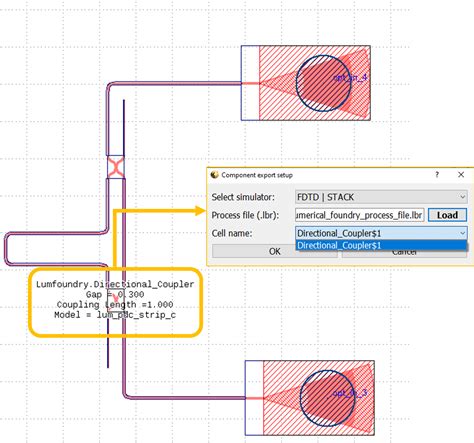Cancel the Component export setup dialog
The image size is (474, 443).
[404, 253]
